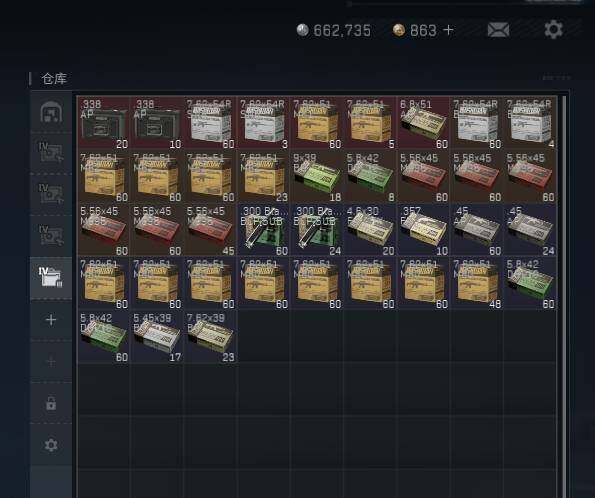The height and width of the screenshot is (498, 595).
Task: Choose the 5.45x39 ammo stack of 17
Action: 157,337
